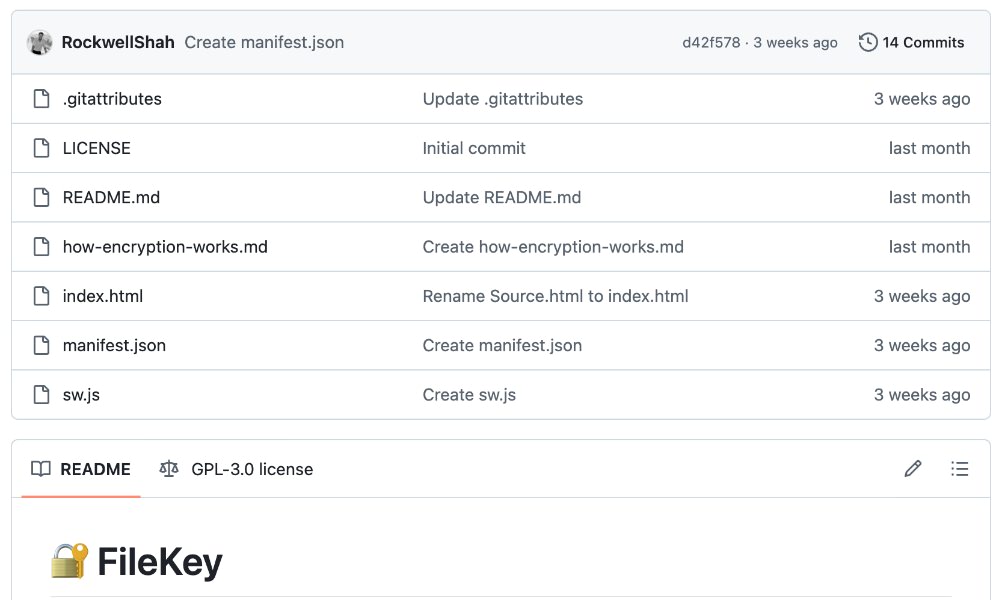This screenshot has width=1000, height=600.
Task: Click the license scale icon
Action: point(169,469)
